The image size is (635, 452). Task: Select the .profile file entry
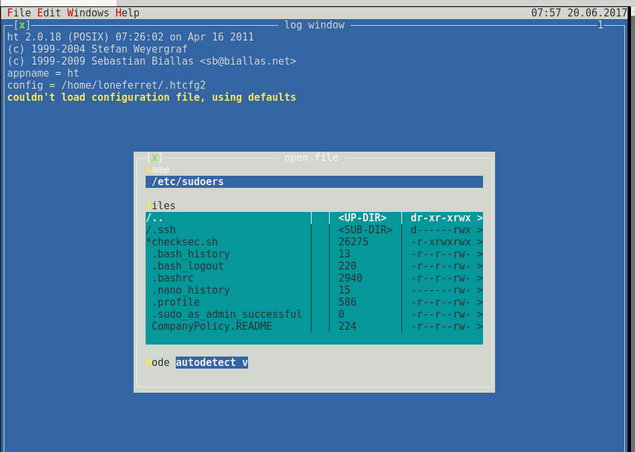227,302
